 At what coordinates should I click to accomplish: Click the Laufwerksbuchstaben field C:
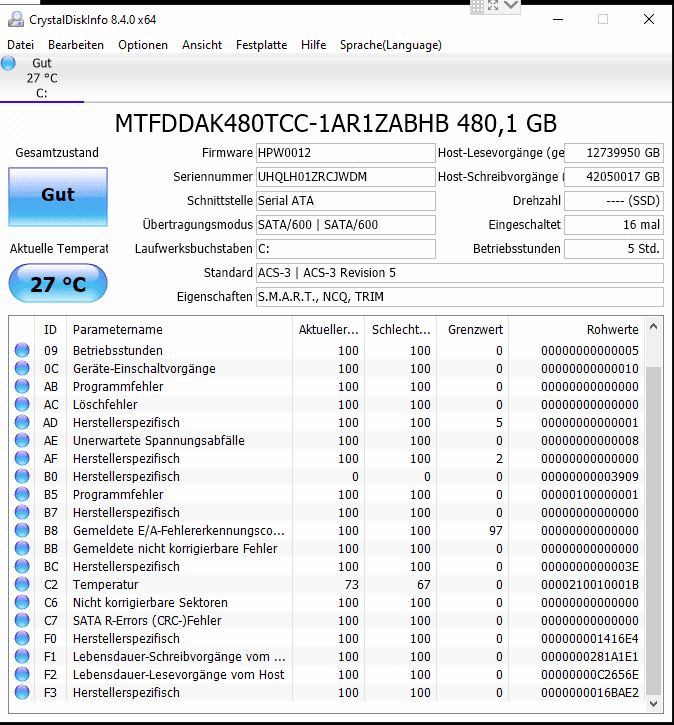click(x=346, y=249)
